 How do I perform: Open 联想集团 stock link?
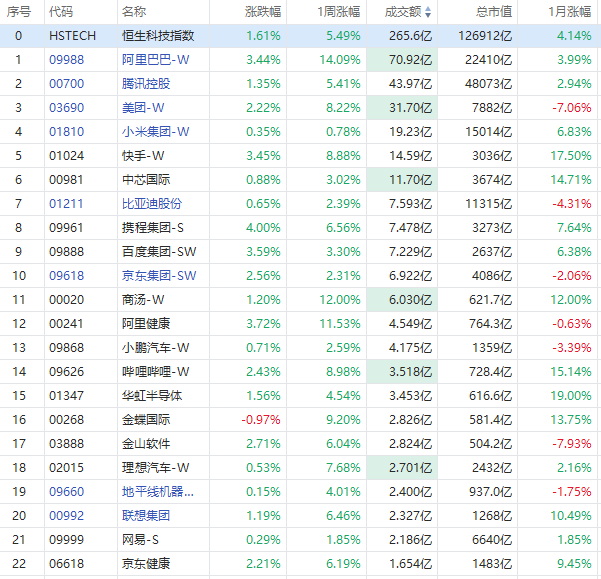(146, 515)
